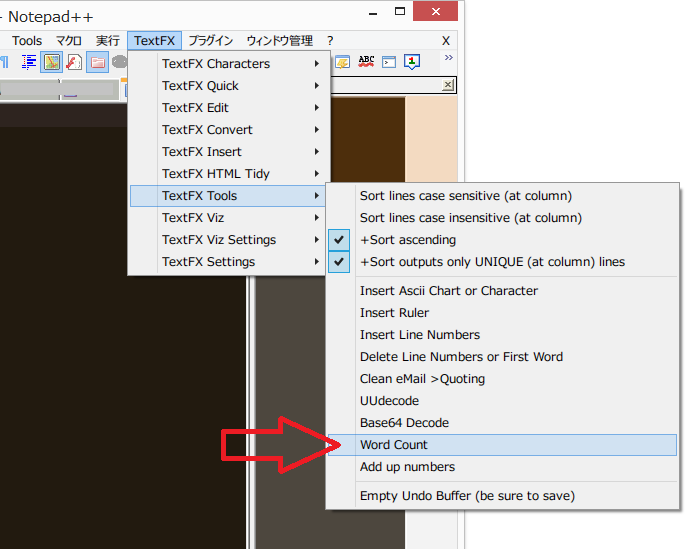Open the TextFX Tools menu entry
697x549 pixels.
228,196
